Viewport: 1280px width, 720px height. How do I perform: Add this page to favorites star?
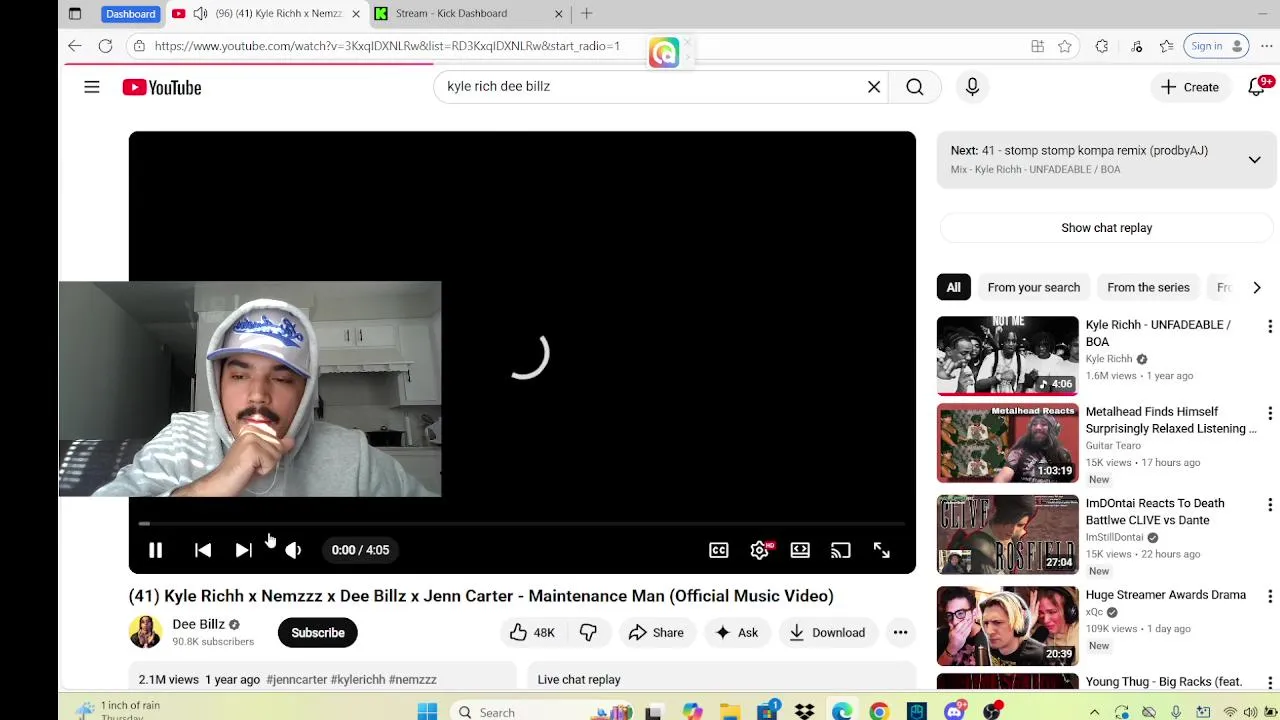tap(1065, 46)
